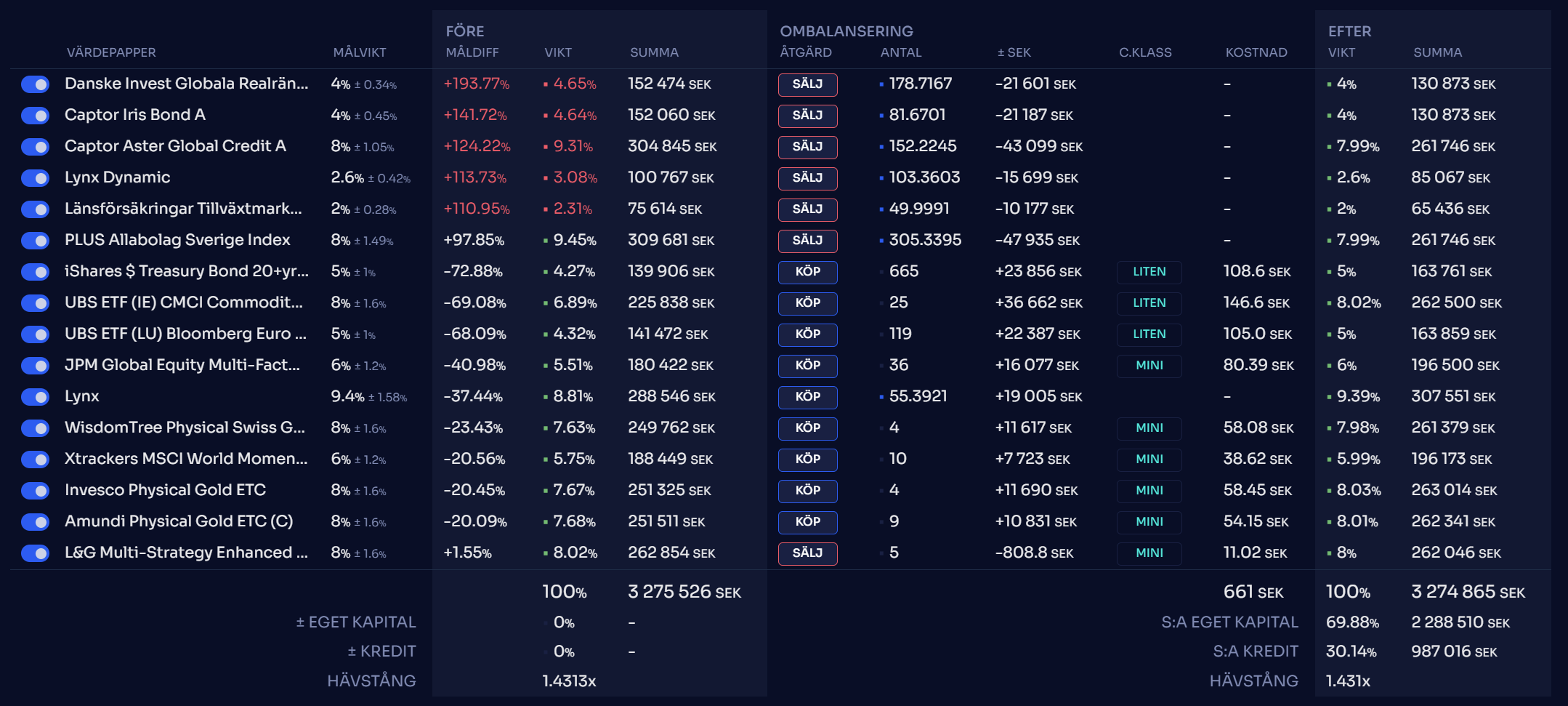
Task: Open WisdomTree Physical Swiss Gold security name
Action: click(x=185, y=428)
